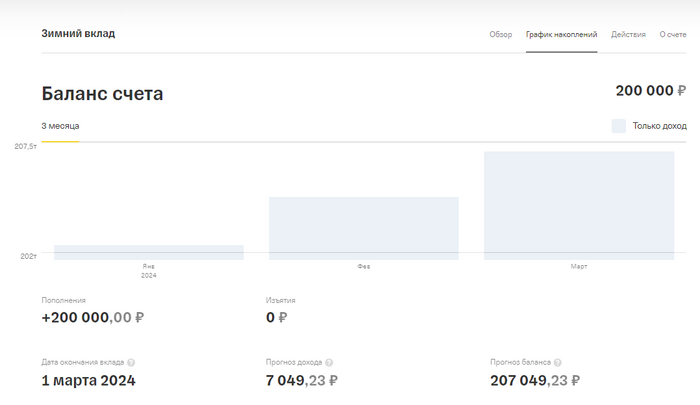700x405 pixels.
Task: Click the "Янв 2024" axis label
Action: pos(148,270)
